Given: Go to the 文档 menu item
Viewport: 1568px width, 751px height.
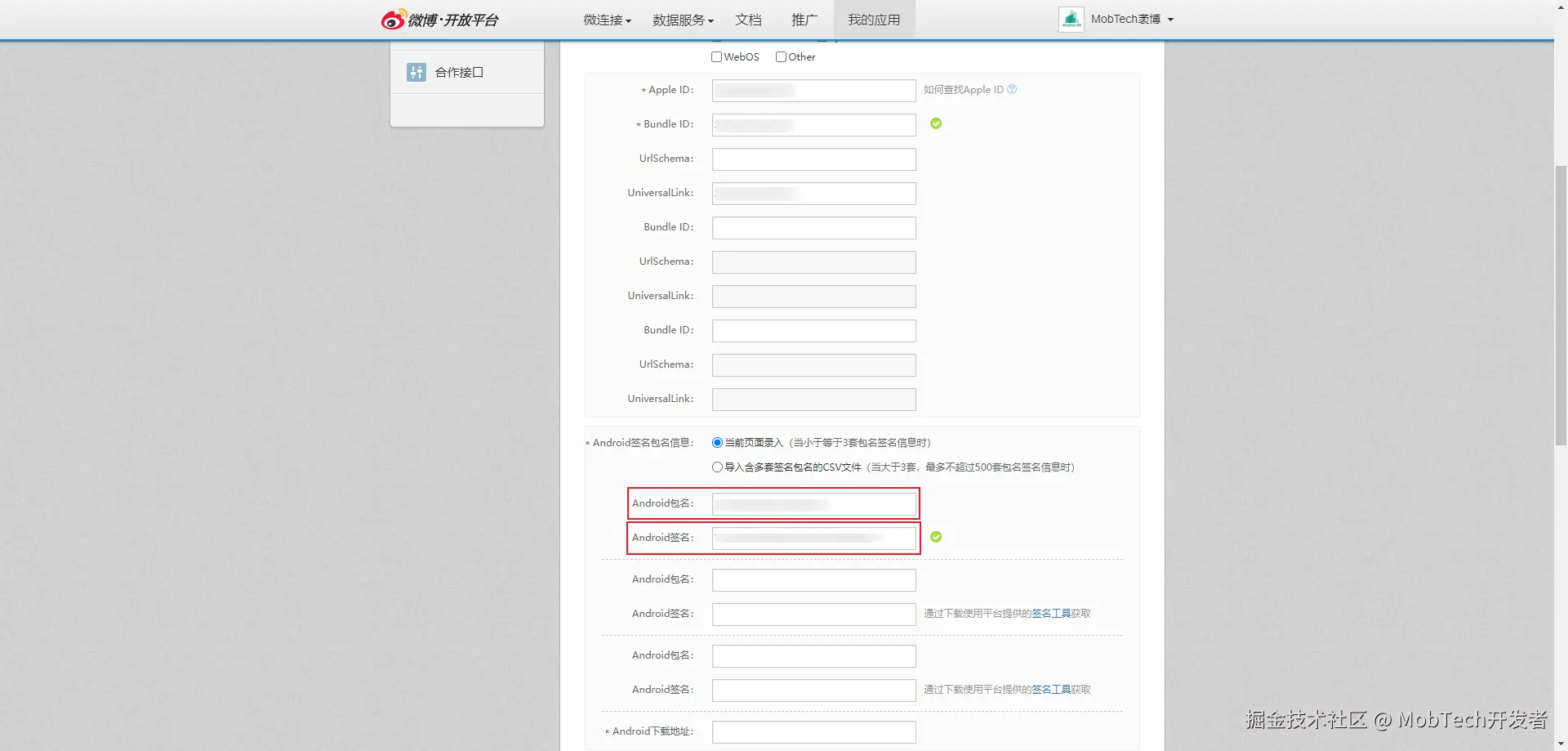Looking at the screenshot, I should coord(748,20).
